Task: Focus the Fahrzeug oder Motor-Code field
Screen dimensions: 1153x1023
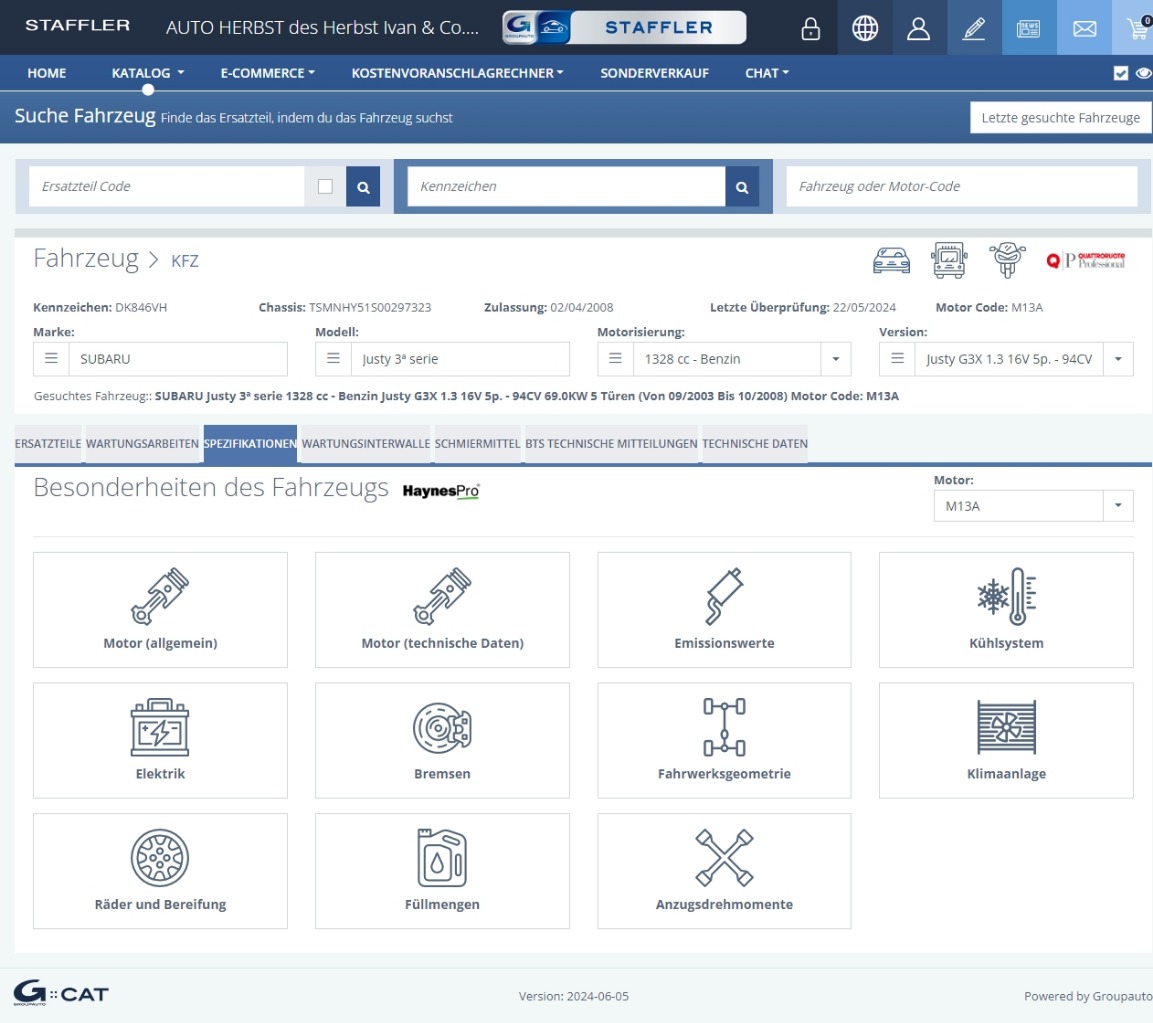Action: coord(962,187)
